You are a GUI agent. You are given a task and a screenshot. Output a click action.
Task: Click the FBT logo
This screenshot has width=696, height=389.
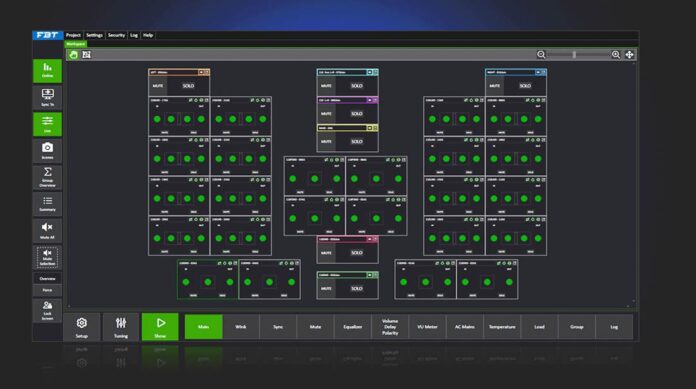coord(47,35)
